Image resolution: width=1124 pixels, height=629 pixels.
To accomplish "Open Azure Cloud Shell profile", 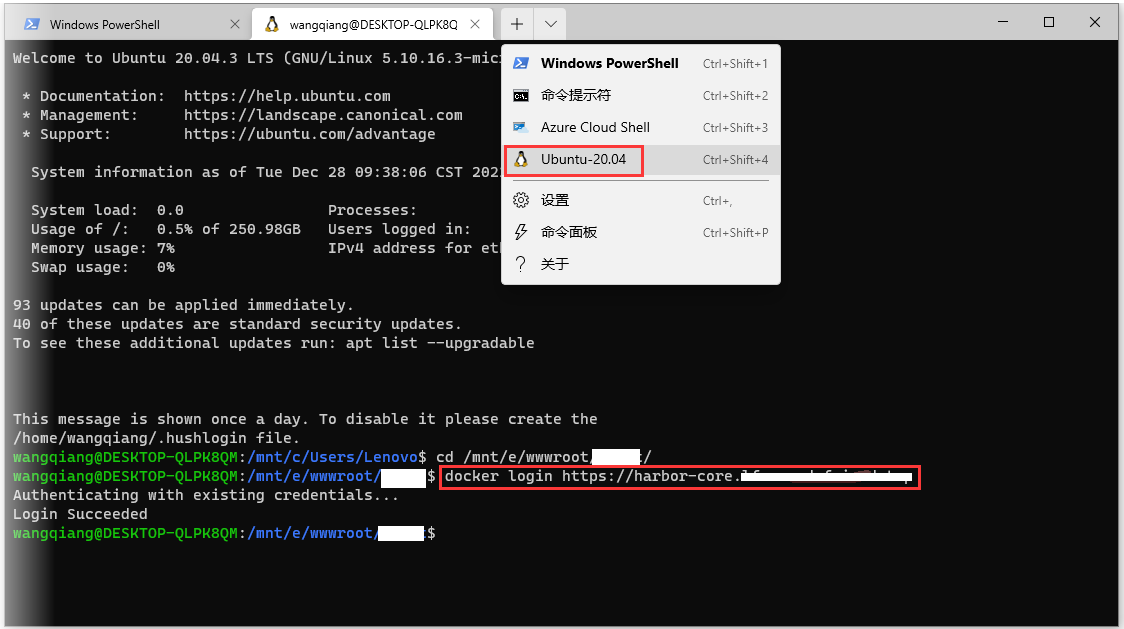I will pos(641,128).
